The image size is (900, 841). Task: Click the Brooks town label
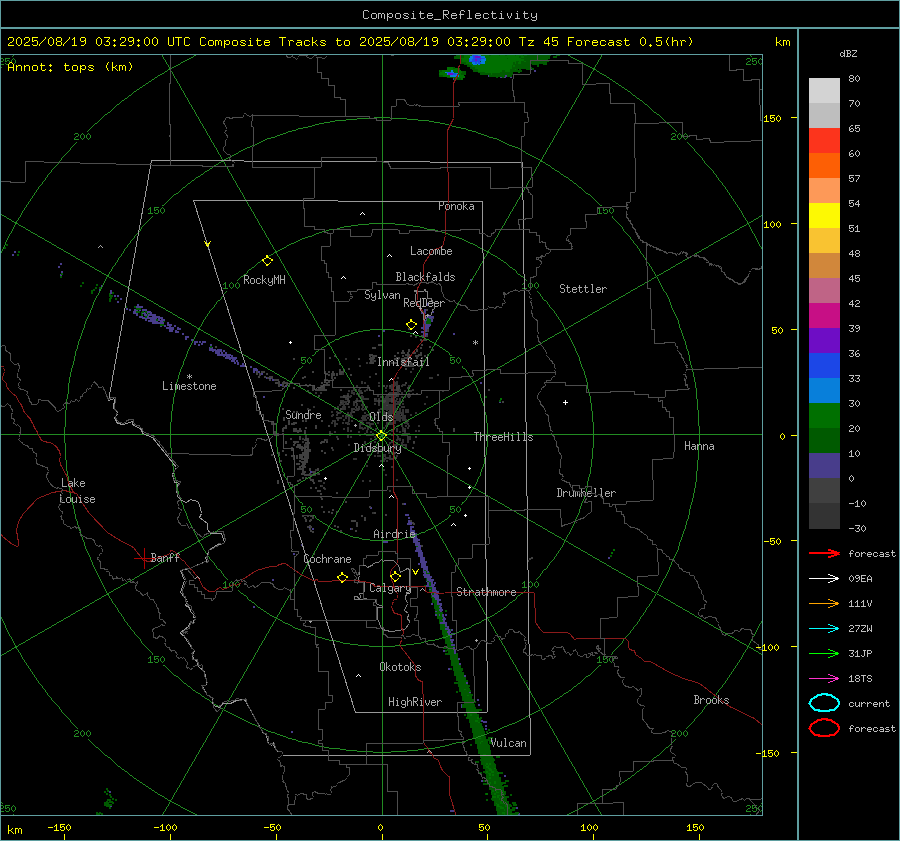[711, 700]
